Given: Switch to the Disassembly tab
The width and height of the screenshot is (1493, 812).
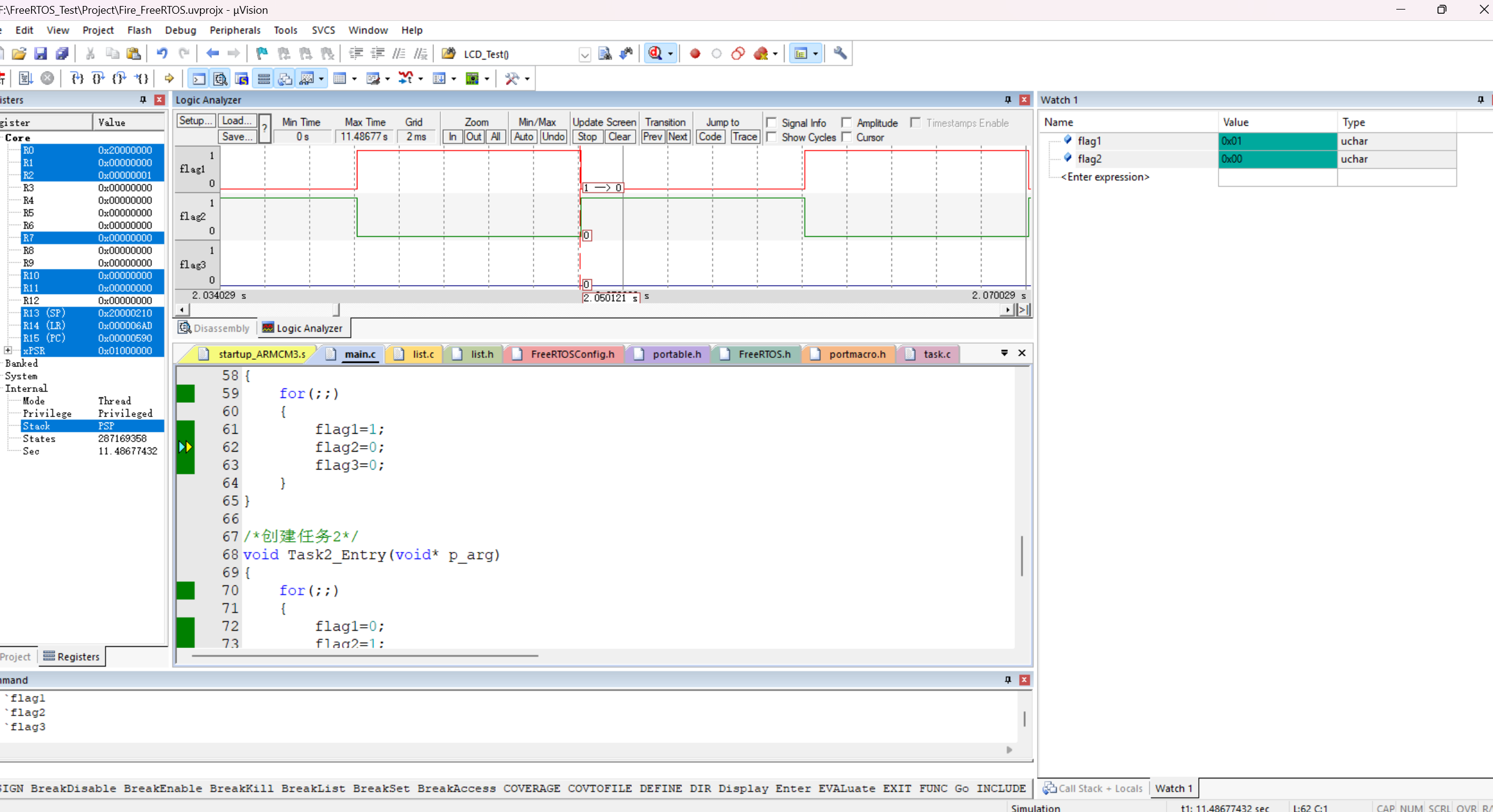Looking at the screenshot, I should pyautogui.click(x=214, y=328).
